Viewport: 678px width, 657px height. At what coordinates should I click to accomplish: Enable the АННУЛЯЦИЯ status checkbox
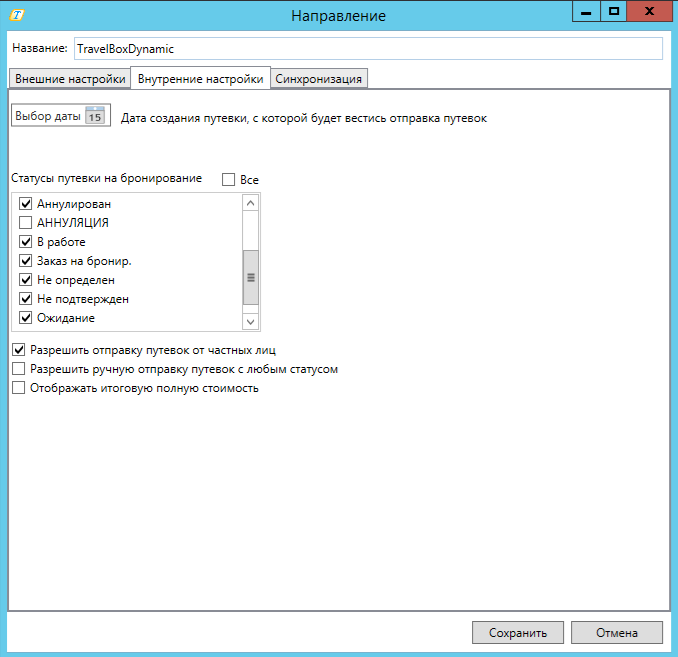coord(26,223)
